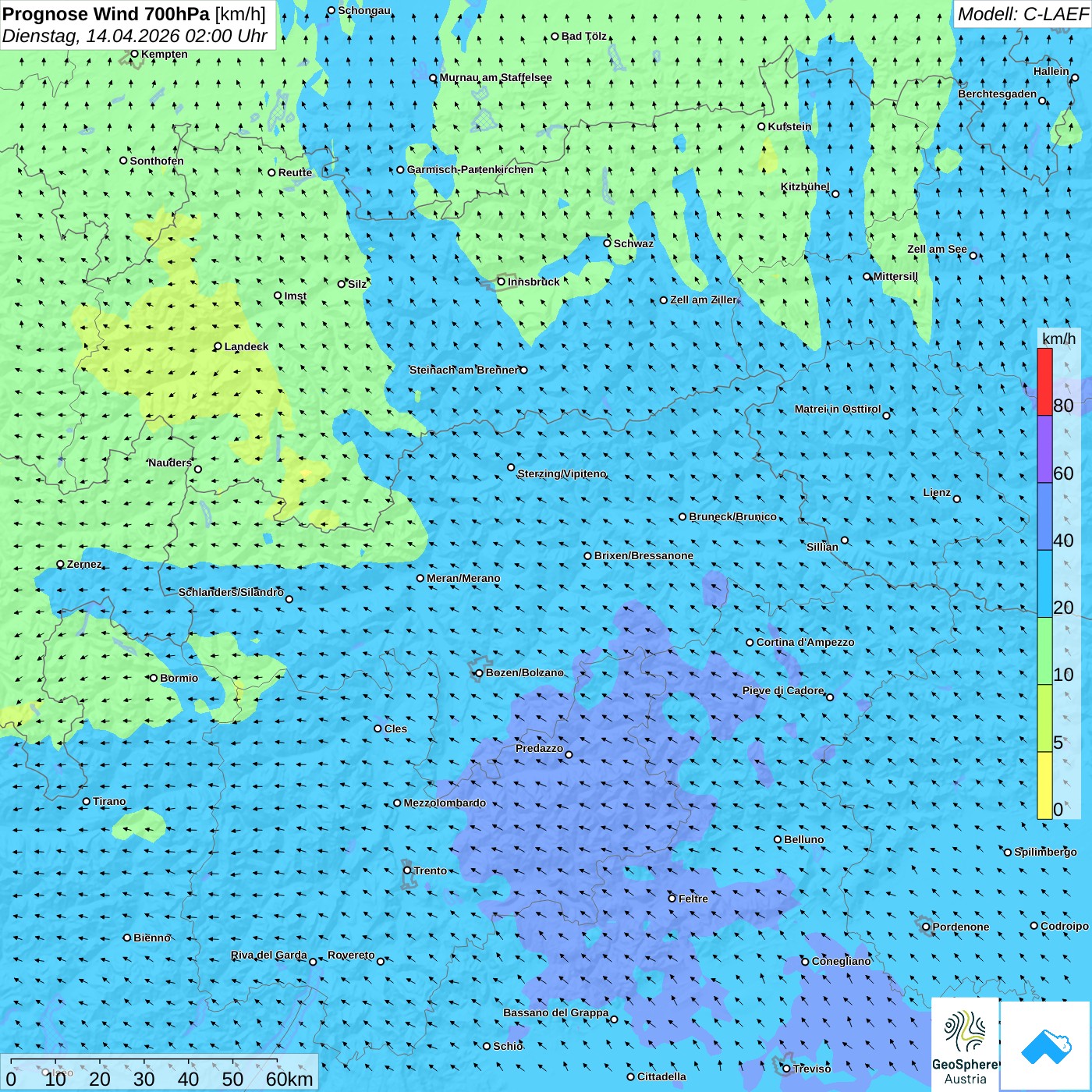Click the Silz city label
The width and height of the screenshot is (1092, 1092).
pos(356,284)
